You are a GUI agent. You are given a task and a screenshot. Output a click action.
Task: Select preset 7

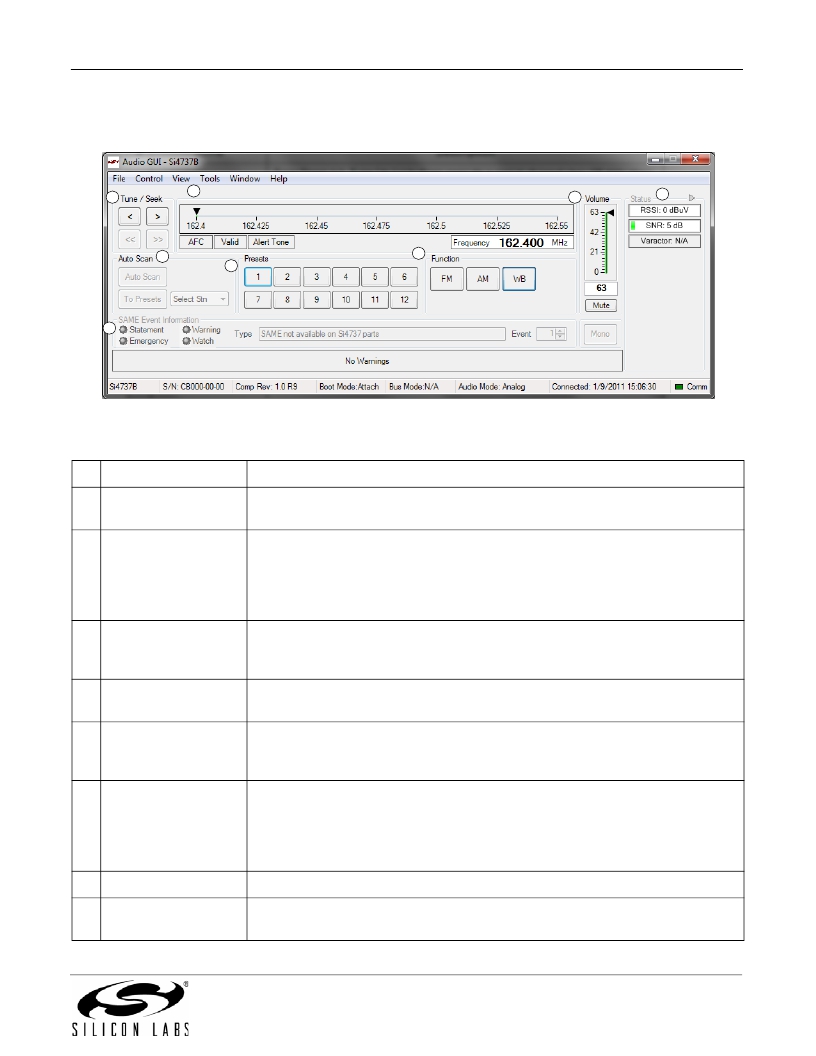tap(258, 300)
